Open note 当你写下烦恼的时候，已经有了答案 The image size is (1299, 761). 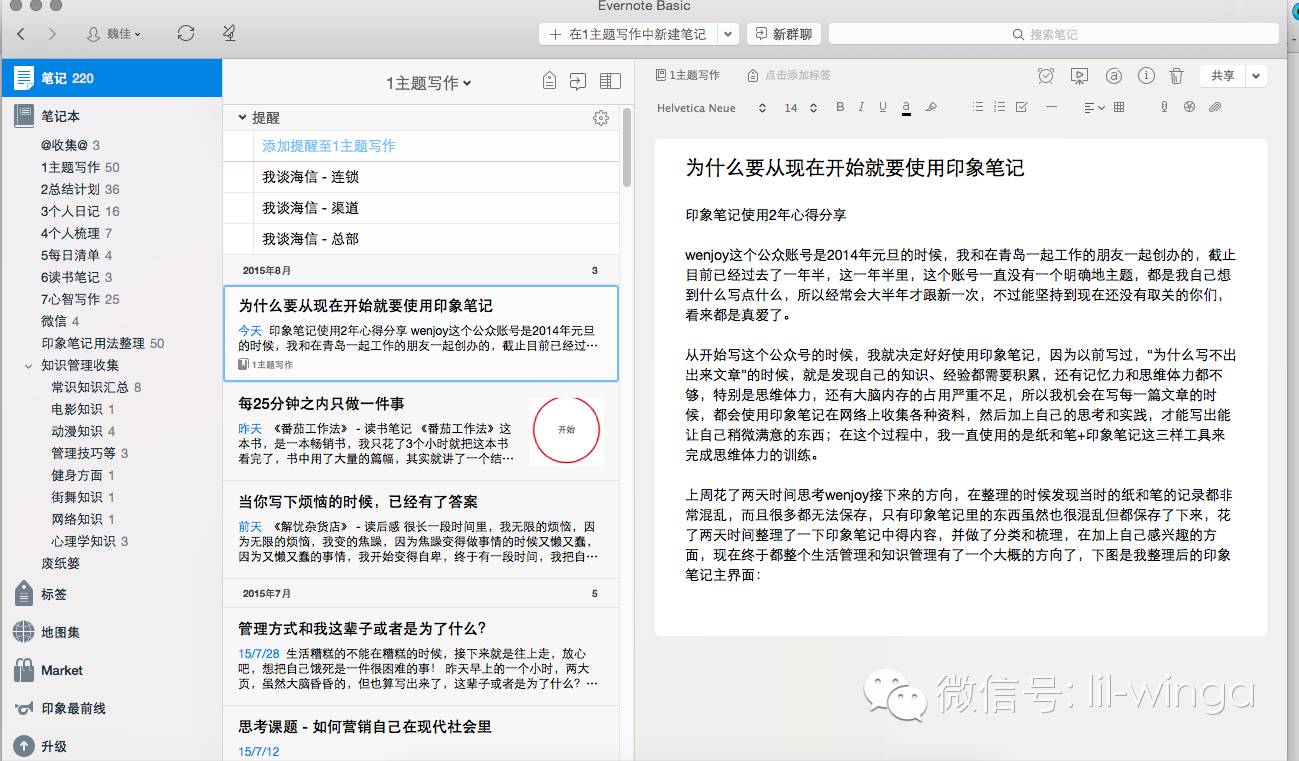pyautogui.click(x=421, y=528)
